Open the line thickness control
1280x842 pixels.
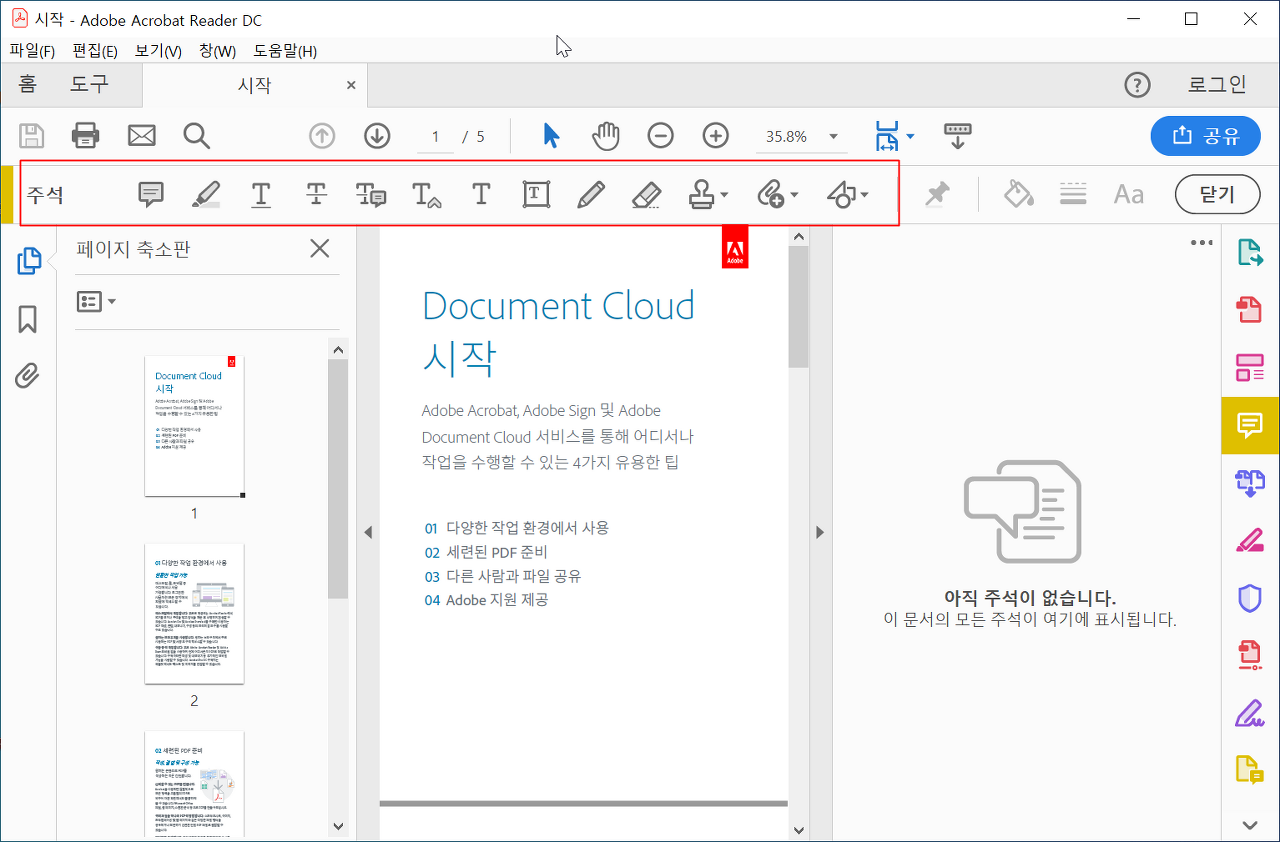1073,194
